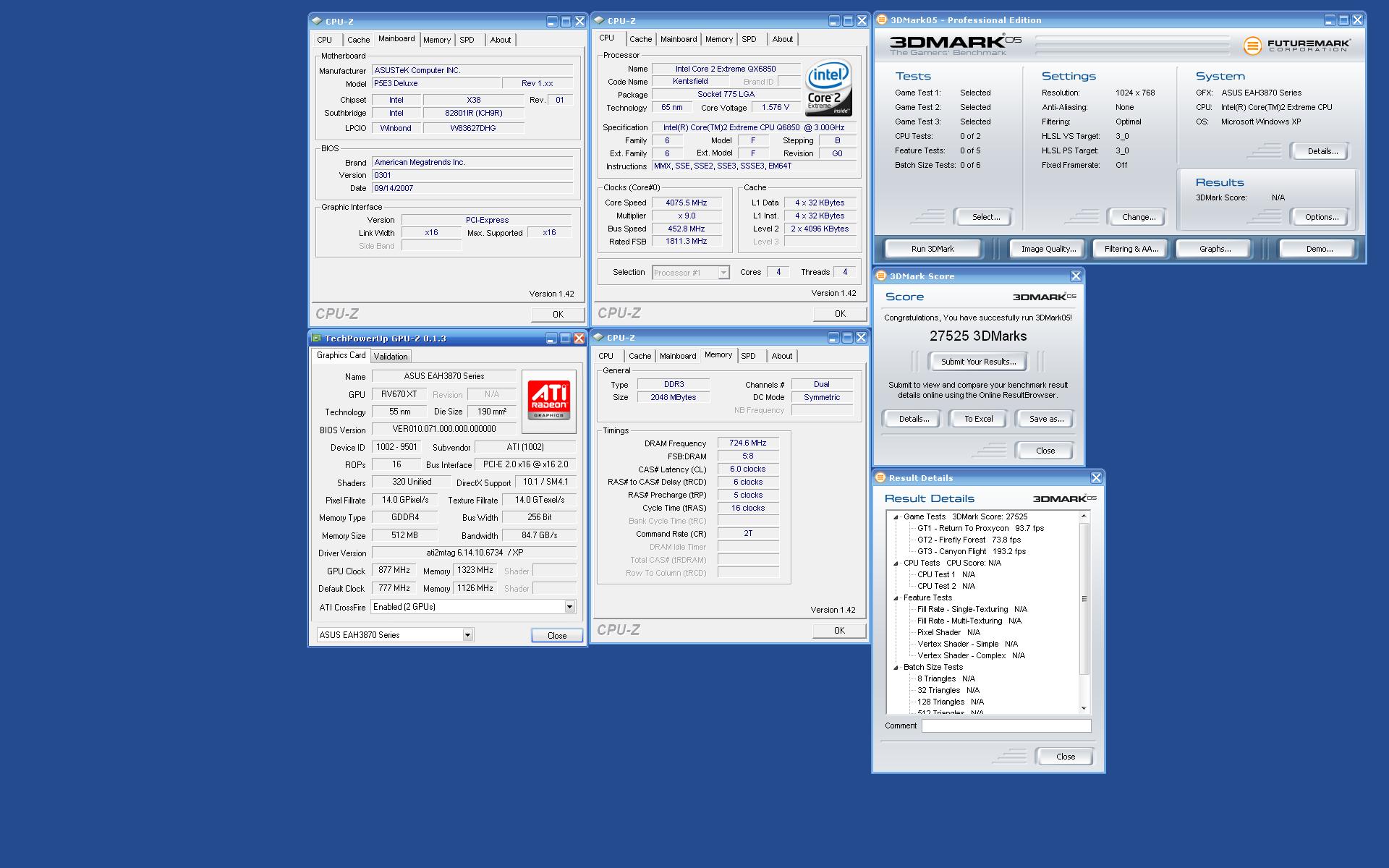Open the About tab in CPU-Z Memory timings window
Screen dimensions: 1389x868
781,356
